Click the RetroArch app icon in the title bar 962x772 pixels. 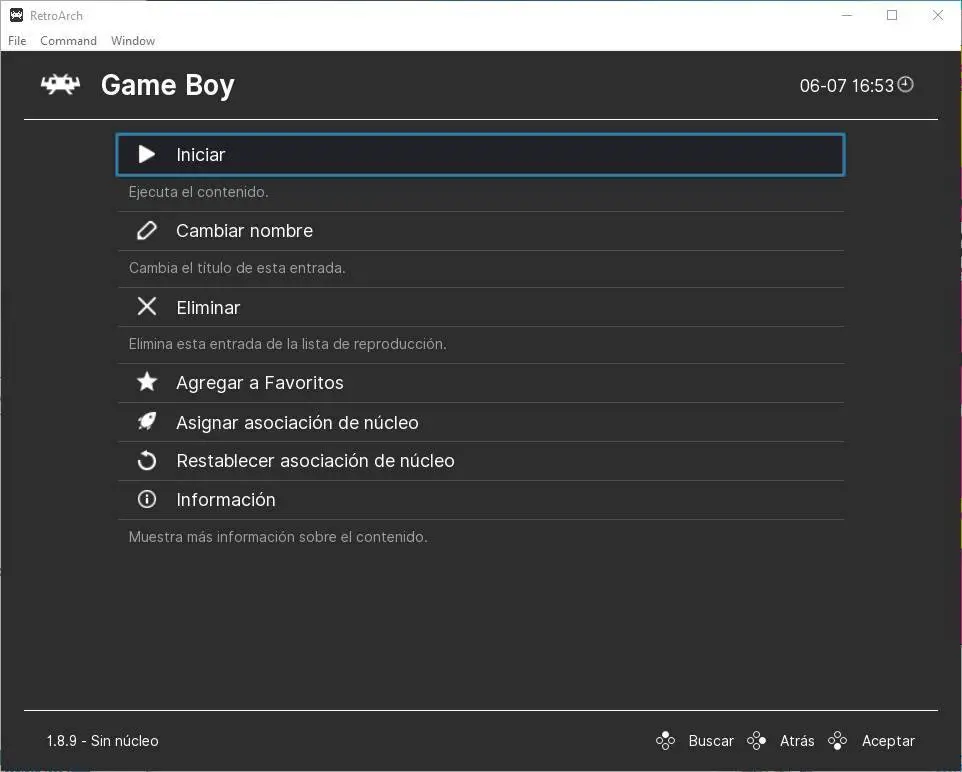tap(17, 15)
